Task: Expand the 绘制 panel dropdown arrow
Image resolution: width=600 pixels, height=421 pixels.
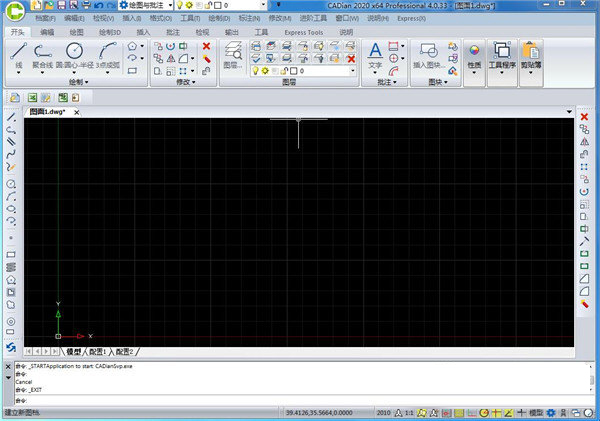Action: pos(89,82)
